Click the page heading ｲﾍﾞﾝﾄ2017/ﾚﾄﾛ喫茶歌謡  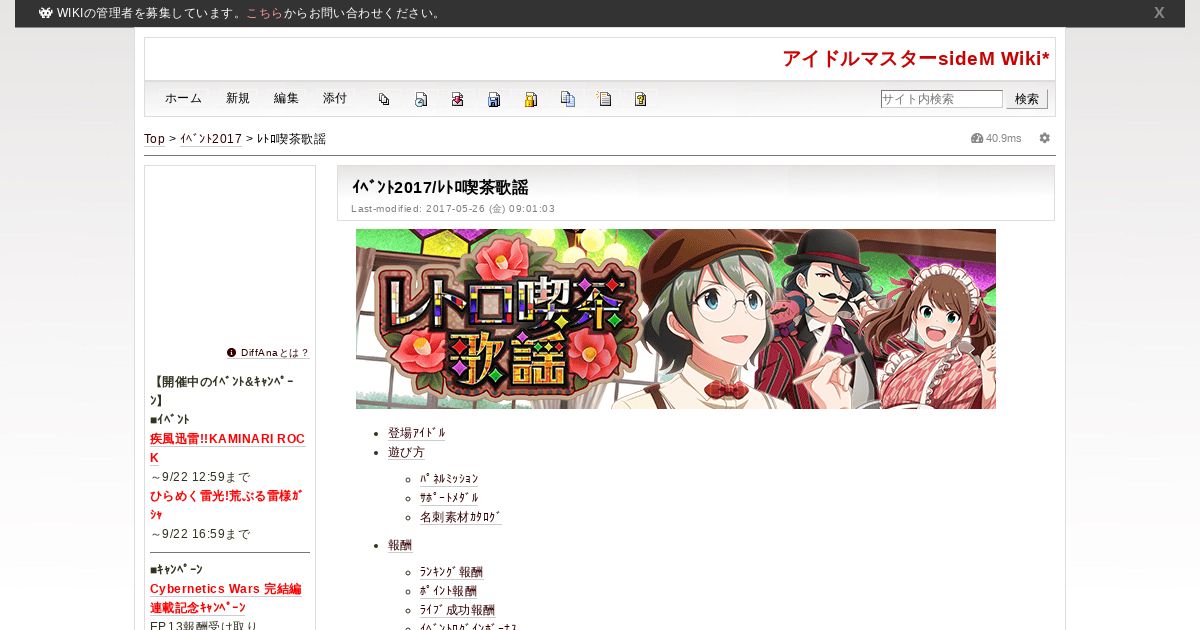tap(440, 187)
